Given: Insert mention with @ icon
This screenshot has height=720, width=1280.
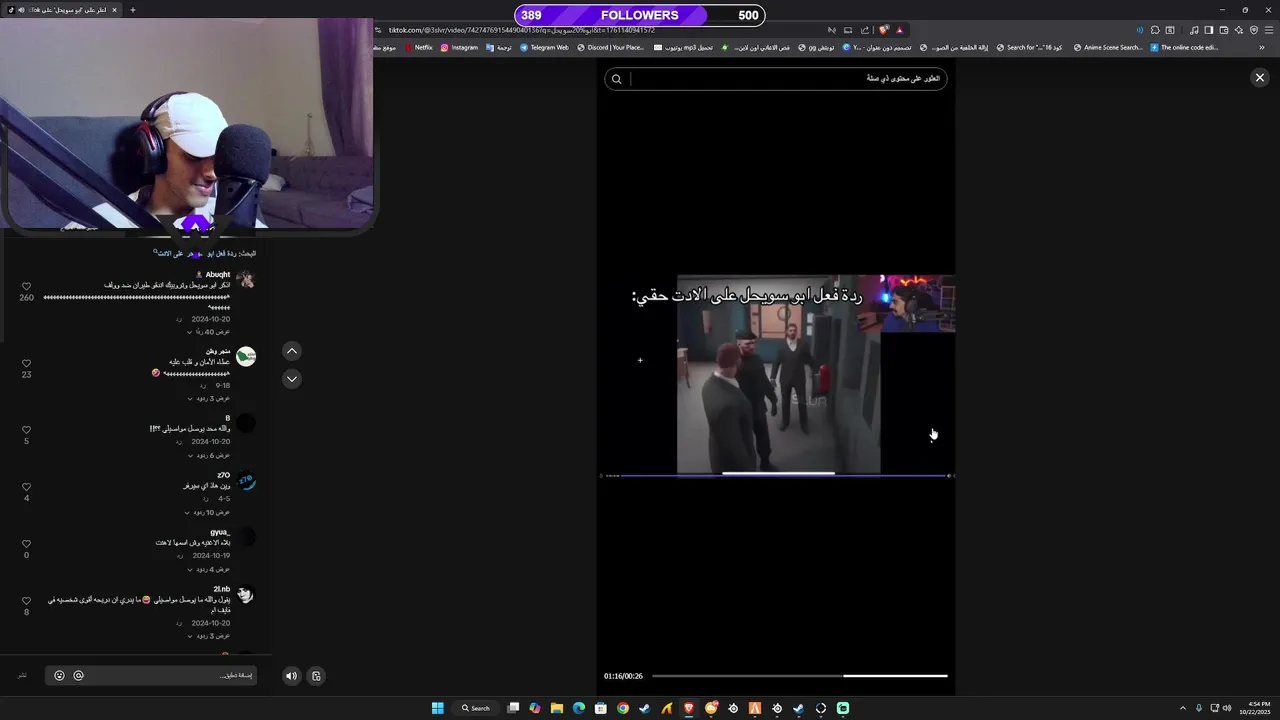Looking at the screenshot, I should tap(78, 676).
